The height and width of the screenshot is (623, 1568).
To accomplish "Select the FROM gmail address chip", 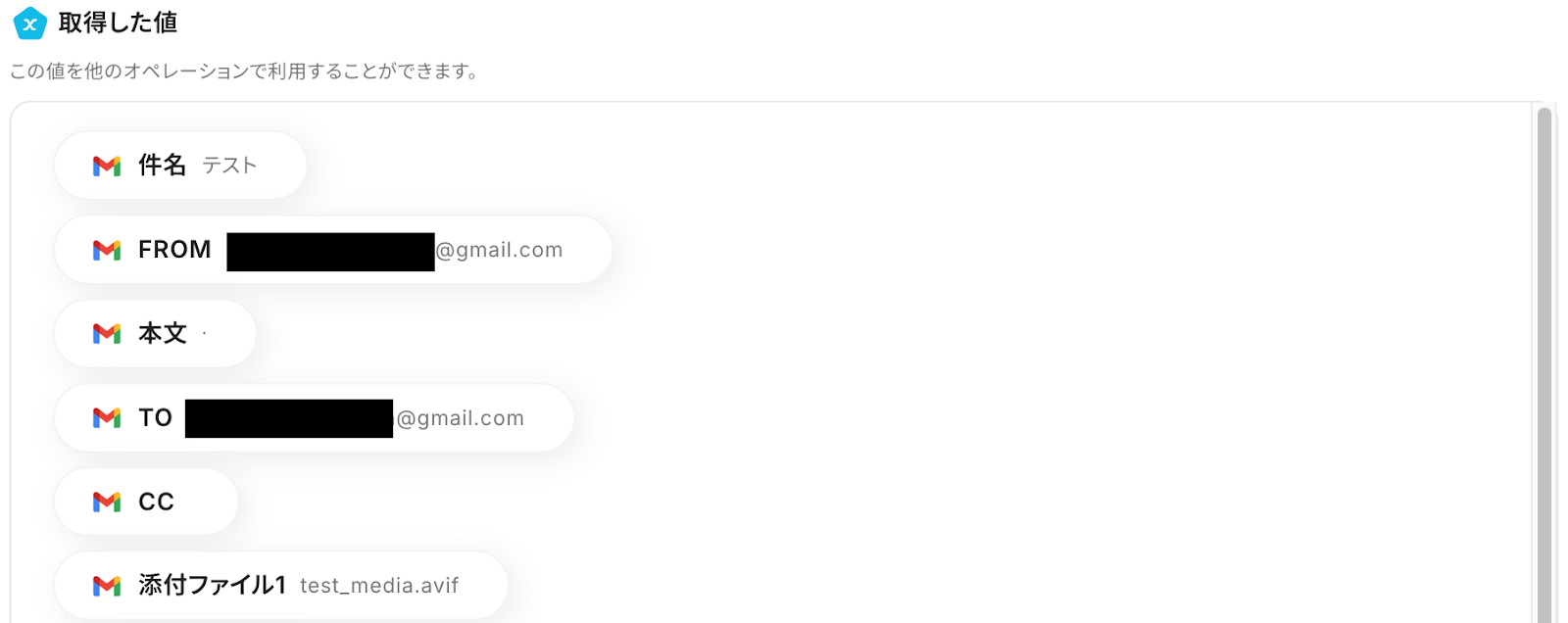I will (x=333, y=250).
